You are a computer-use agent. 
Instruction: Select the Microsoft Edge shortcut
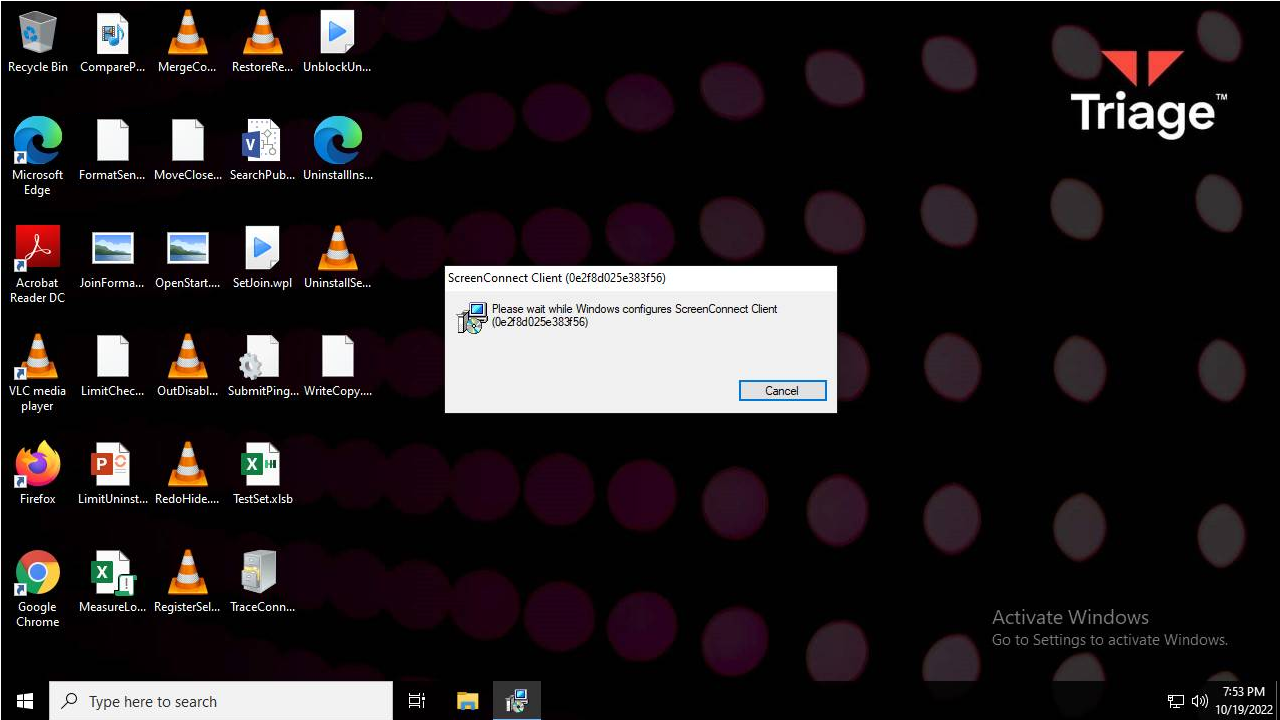38,156
